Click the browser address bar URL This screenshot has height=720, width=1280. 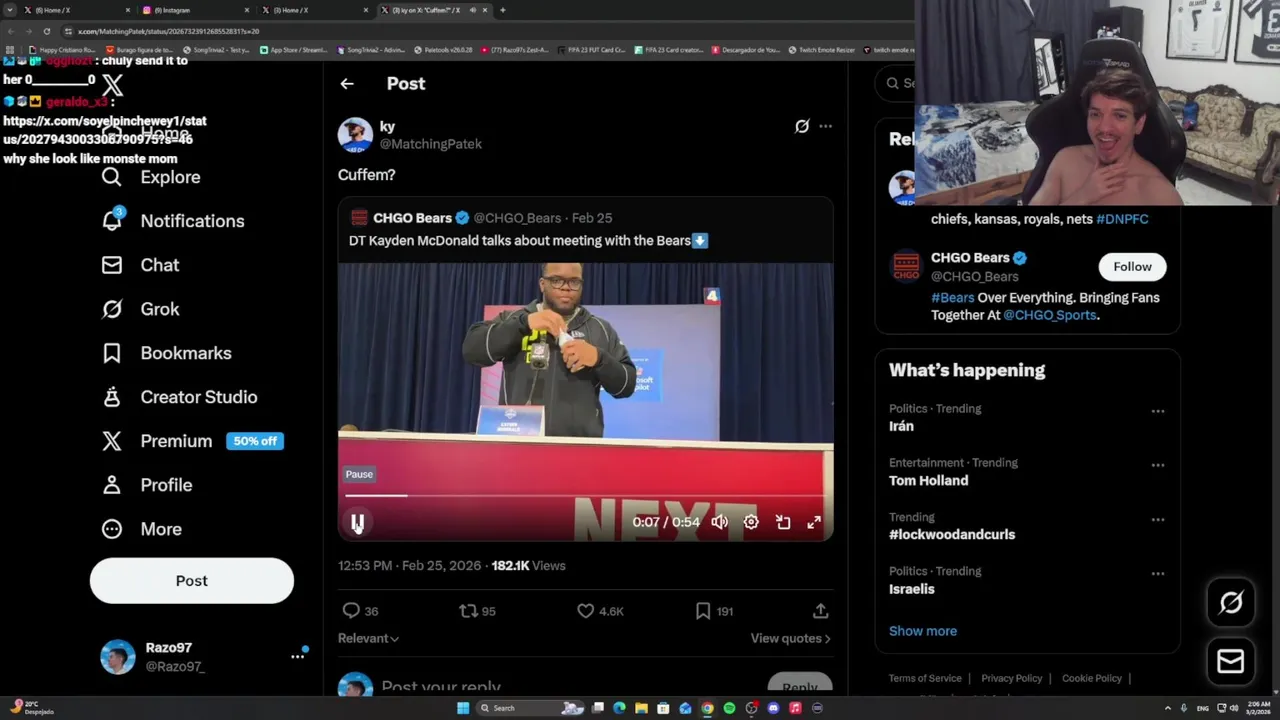click(168, 31)
